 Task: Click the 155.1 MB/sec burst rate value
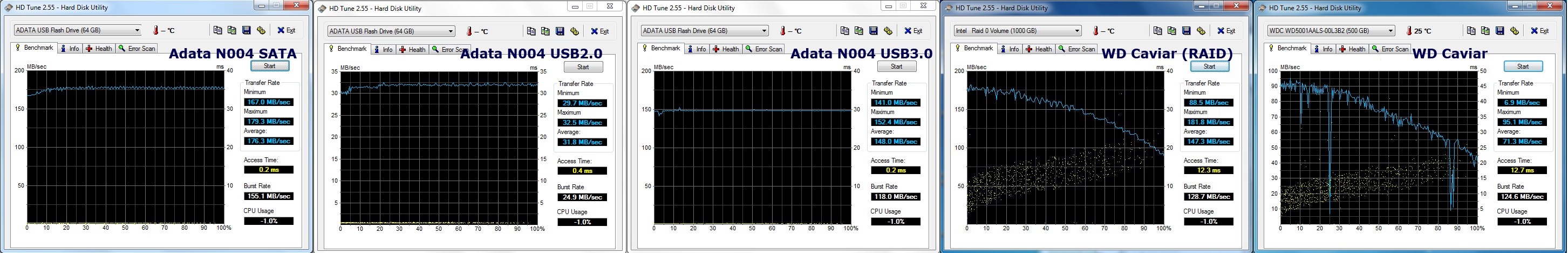(269, 196)
